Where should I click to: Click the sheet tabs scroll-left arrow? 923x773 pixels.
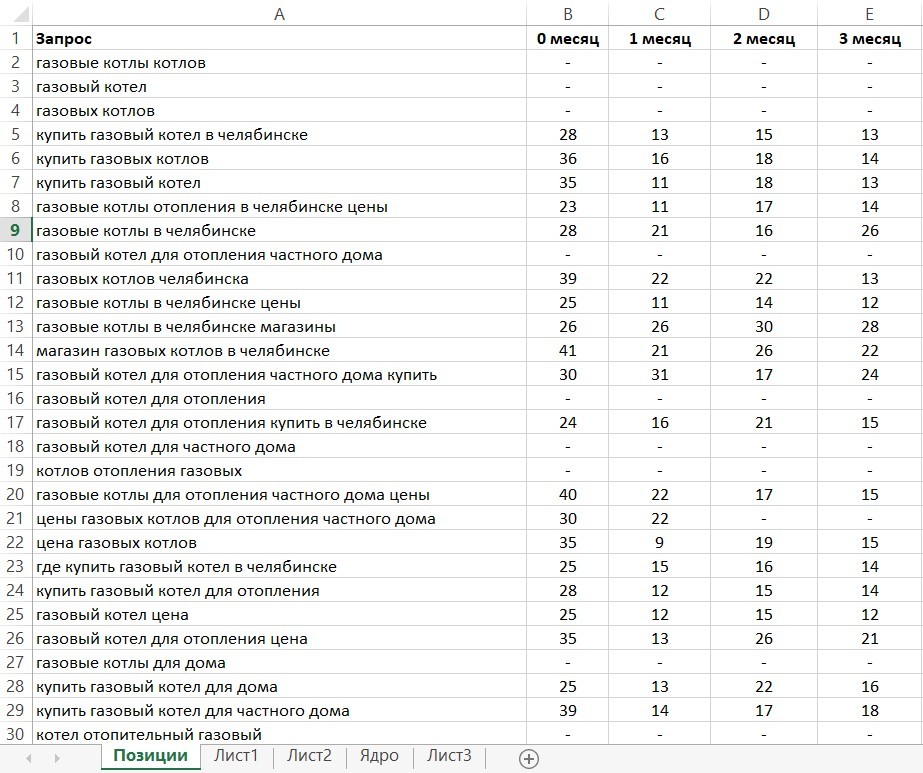(x=29, y=758)
